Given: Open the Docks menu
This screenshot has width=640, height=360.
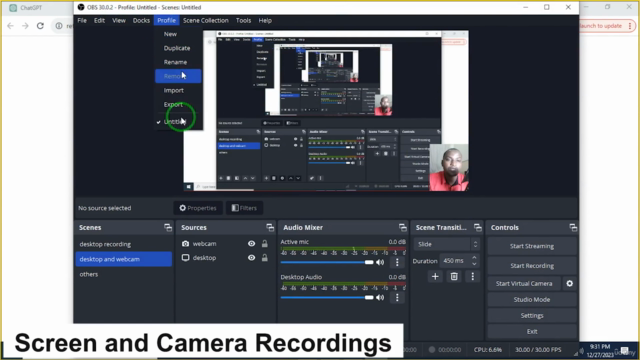Looking at the screenshot, I should tap(141, 20).
